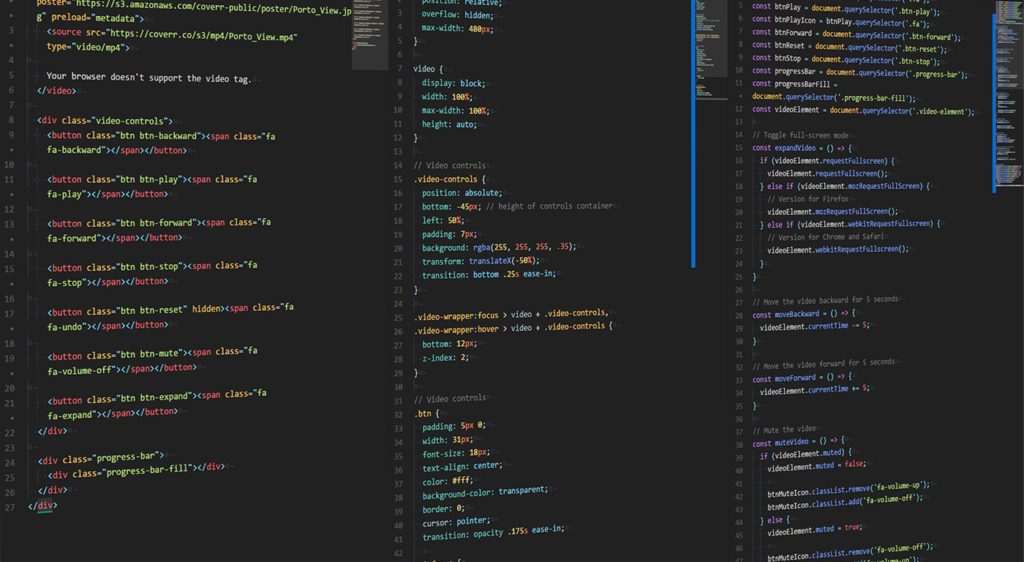
Task: Click the comment "// Toggle full-screen mode"
Action: (800, 135)
